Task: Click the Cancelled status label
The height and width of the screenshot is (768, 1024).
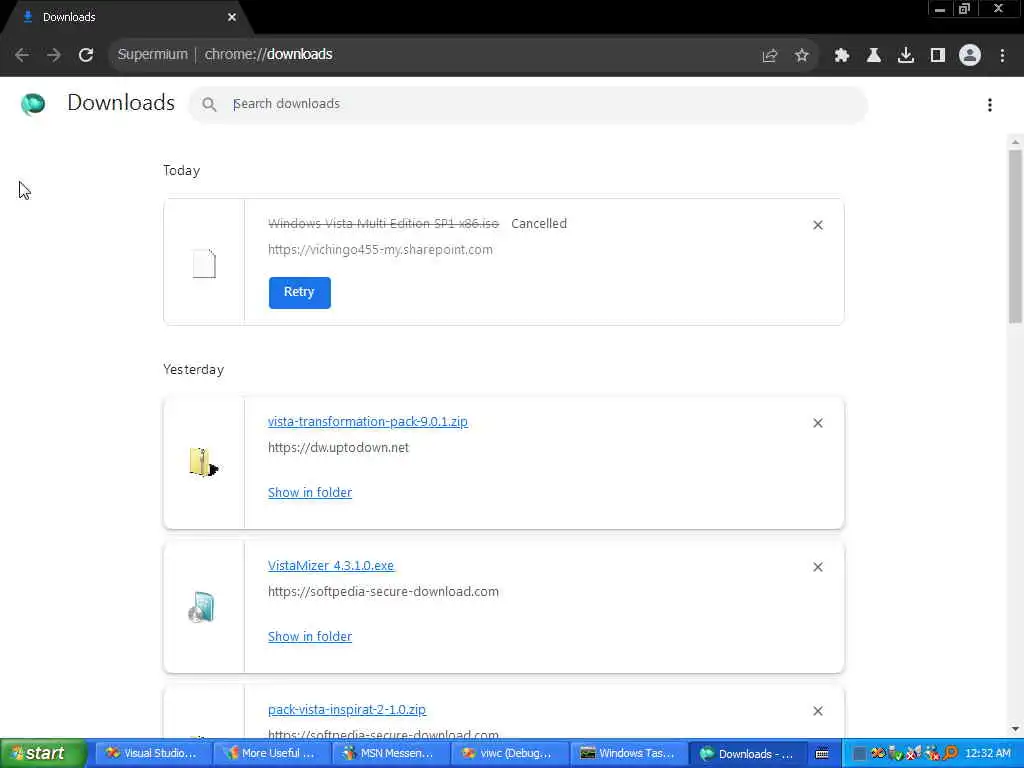Action: click(539, 224)
